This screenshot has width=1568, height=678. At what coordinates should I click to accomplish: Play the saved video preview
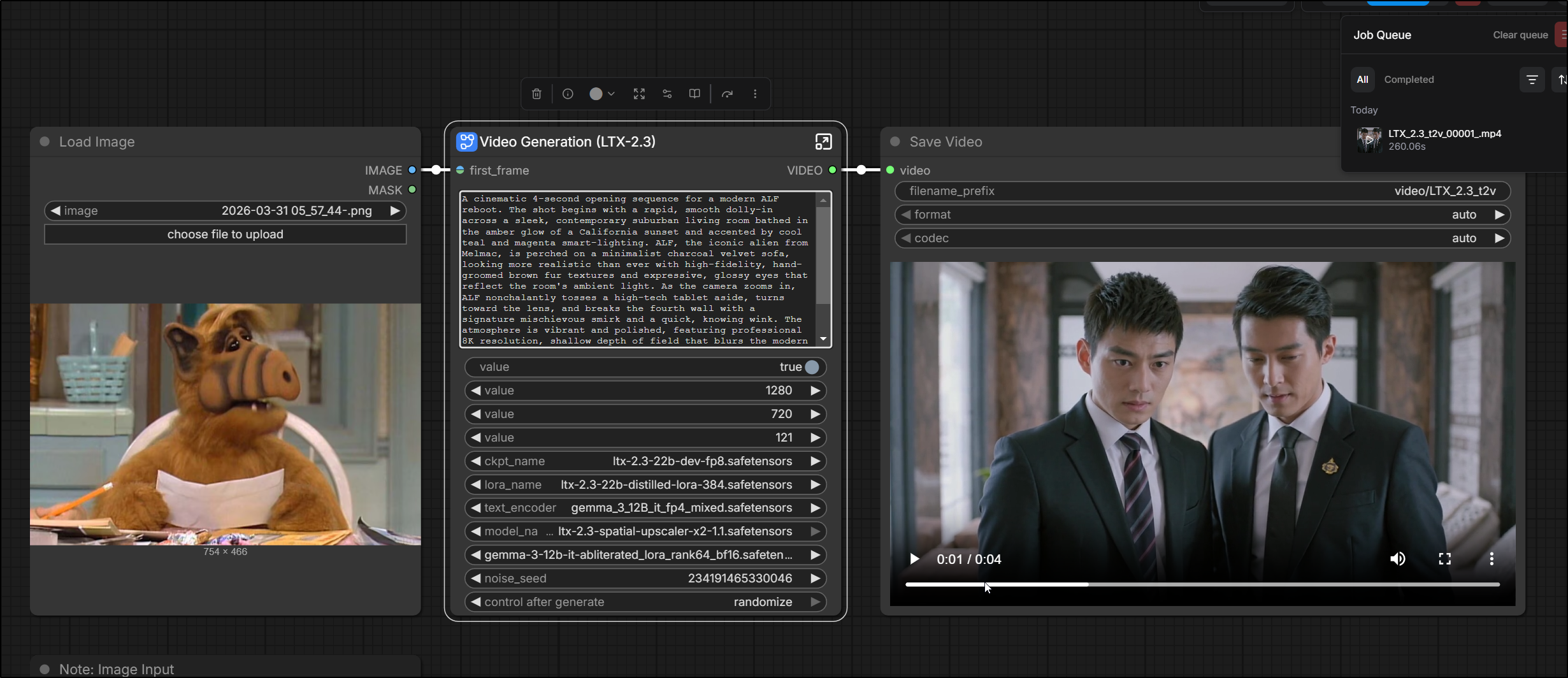914,559
